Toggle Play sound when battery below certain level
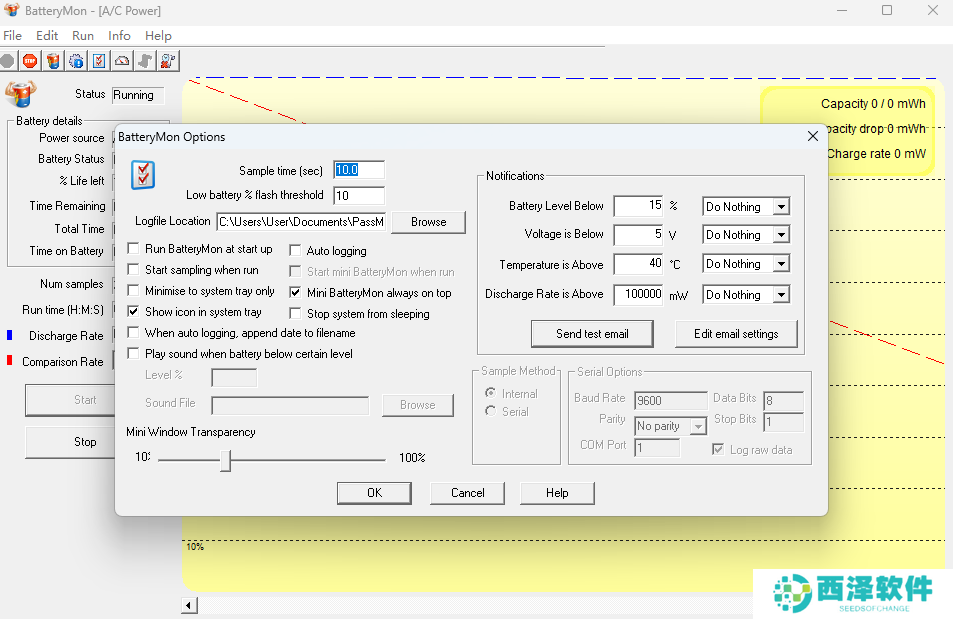 (x=133, y=354)
